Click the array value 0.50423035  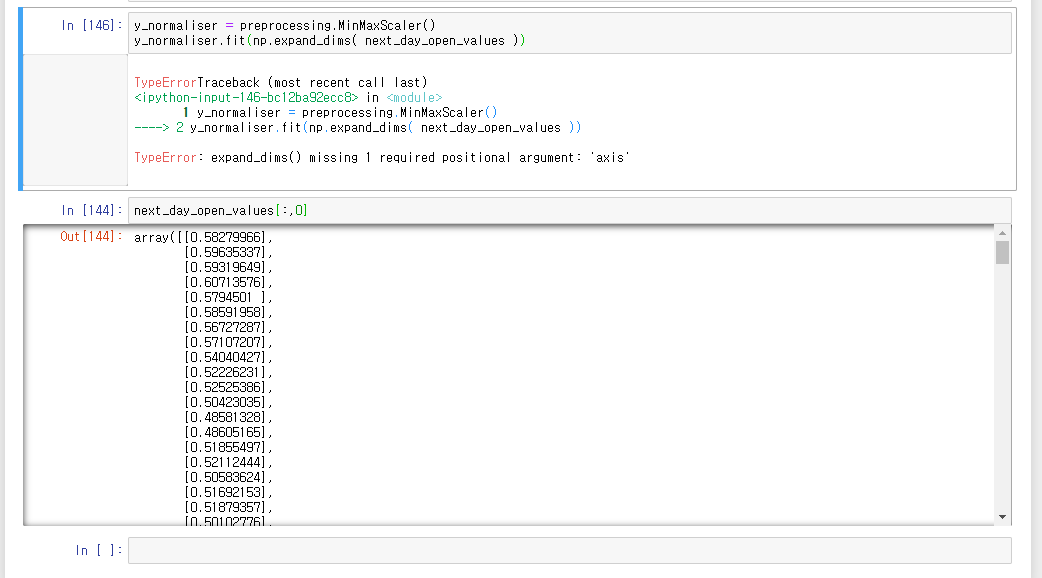click(x=227, y=403)
